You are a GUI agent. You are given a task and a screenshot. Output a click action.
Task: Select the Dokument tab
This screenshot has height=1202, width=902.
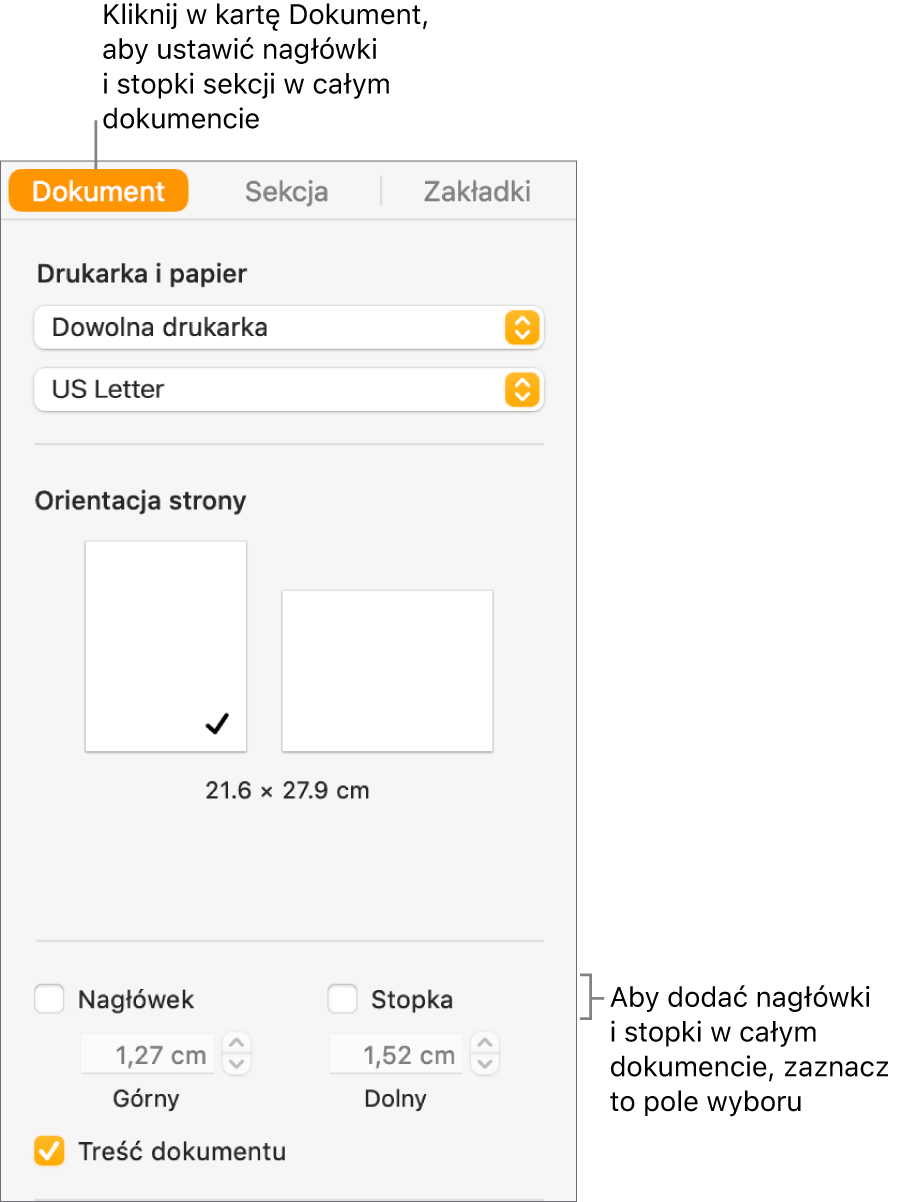click(98, 191)
